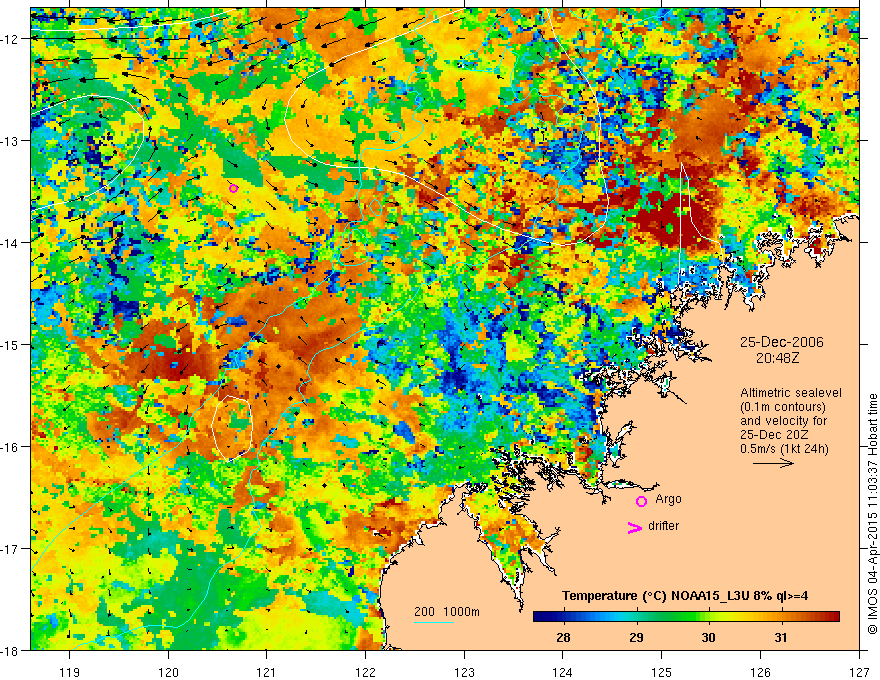Image resolution: width=880 pixels, height=680 pixels.
Task: Click the temperature color bar scale
Action: point(686,616)
